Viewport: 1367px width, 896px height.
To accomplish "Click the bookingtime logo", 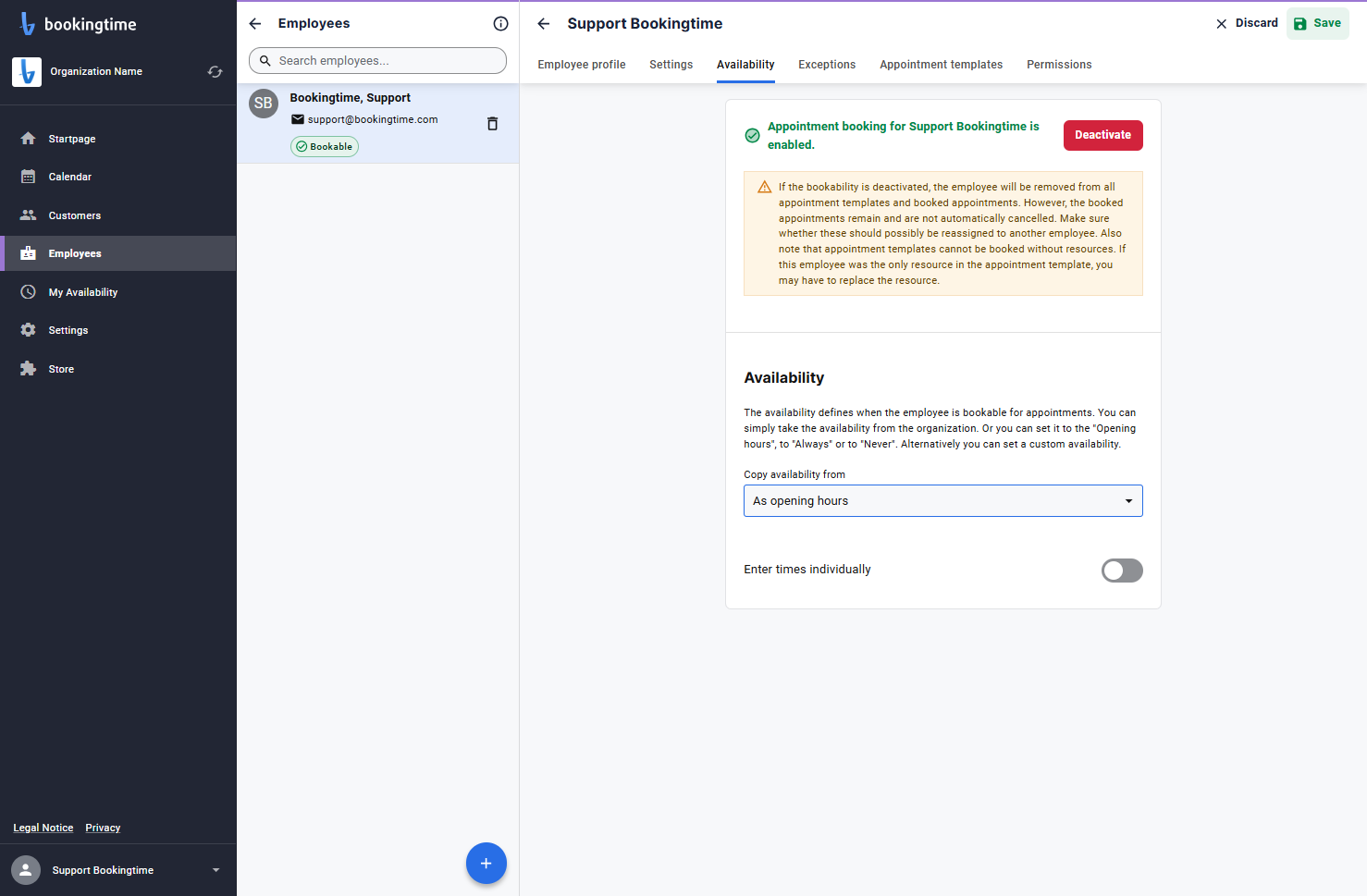I will 78,24.
